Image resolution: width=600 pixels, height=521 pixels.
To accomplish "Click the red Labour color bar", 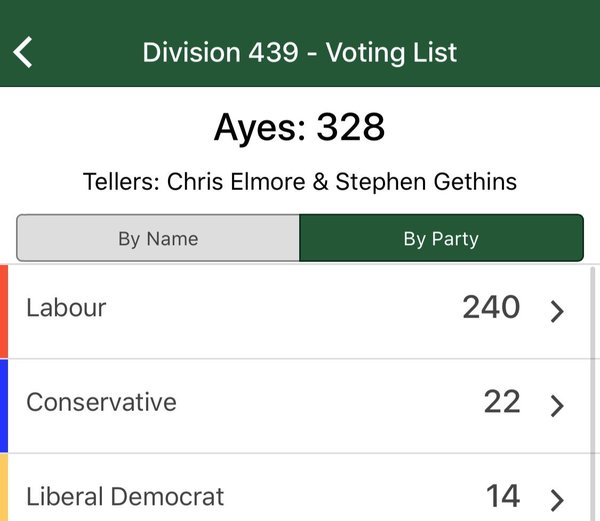I will coord(4,311).
